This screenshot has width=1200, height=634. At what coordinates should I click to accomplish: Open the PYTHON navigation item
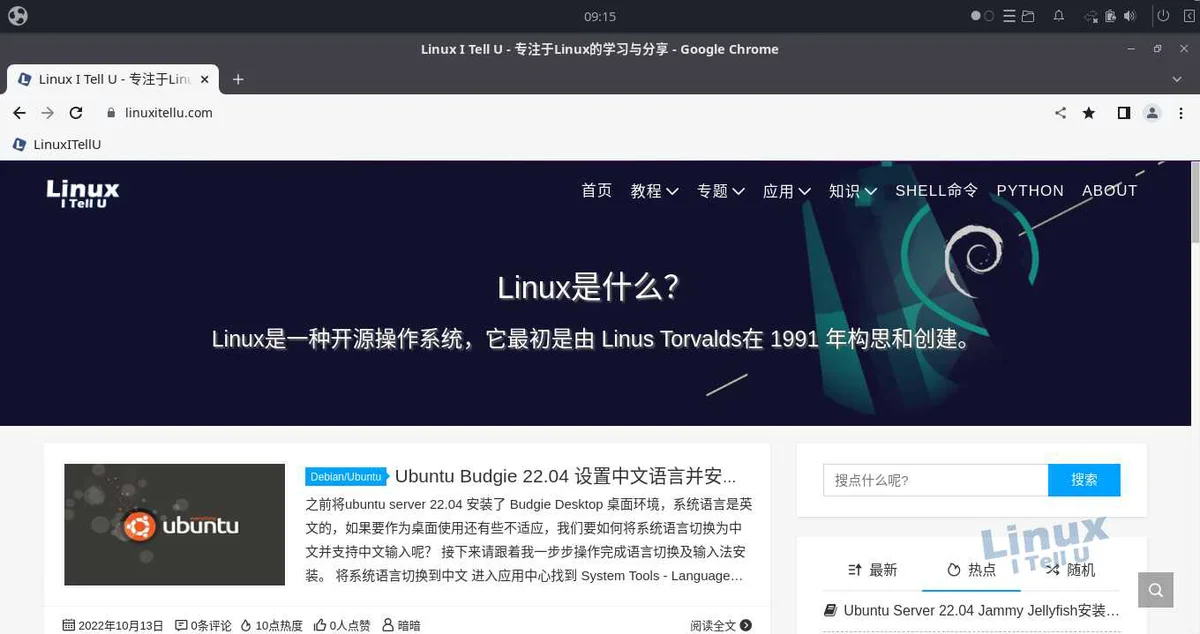click(1030, 190)
